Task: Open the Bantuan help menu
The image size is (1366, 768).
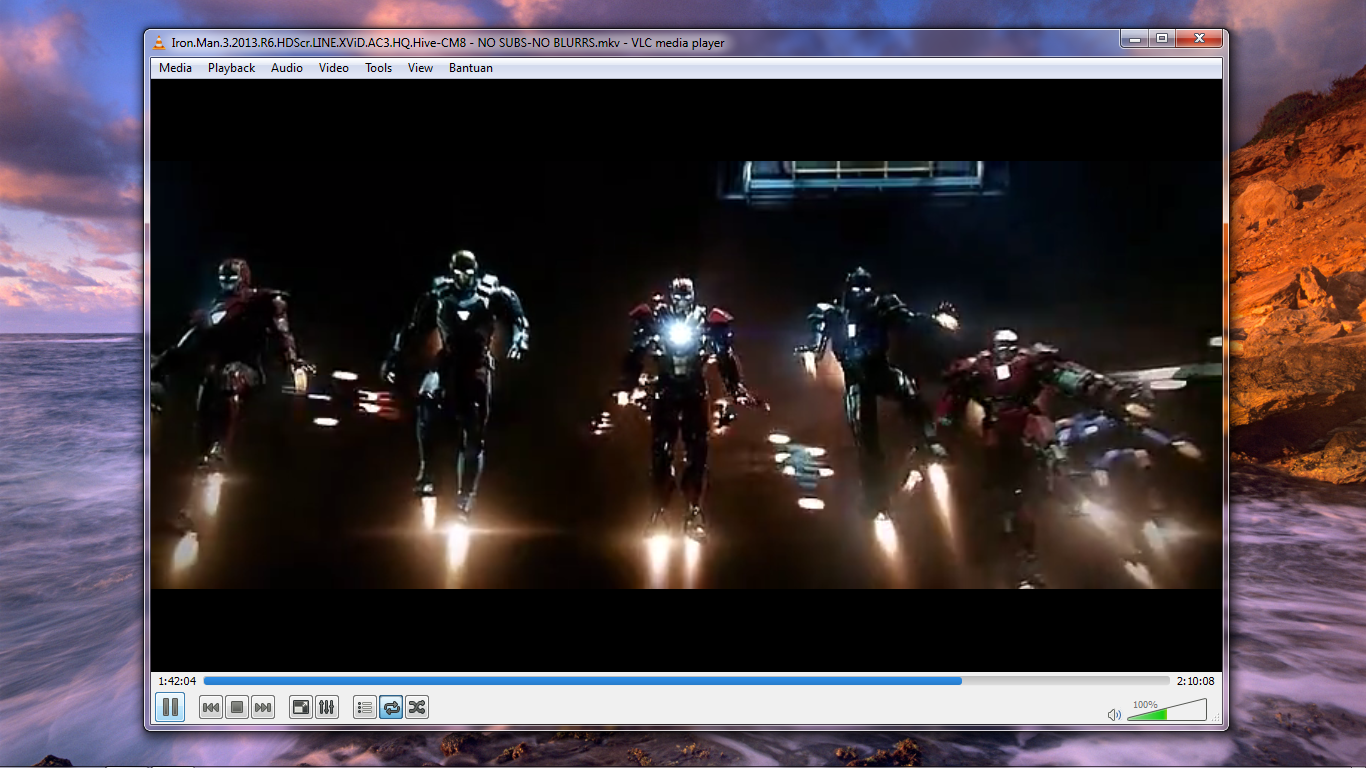Action: [471, 68]
